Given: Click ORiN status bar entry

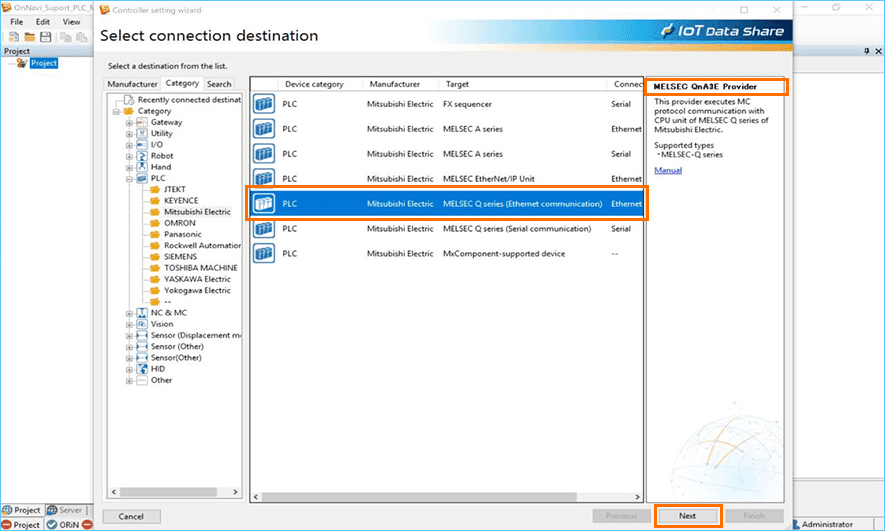Looking at the screenshot, I should point(63,524).
